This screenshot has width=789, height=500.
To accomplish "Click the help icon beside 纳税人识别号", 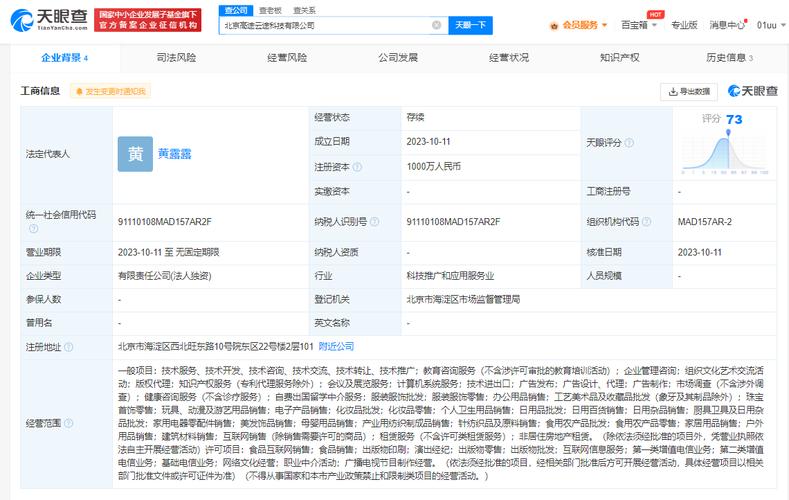I will point(374,221).
